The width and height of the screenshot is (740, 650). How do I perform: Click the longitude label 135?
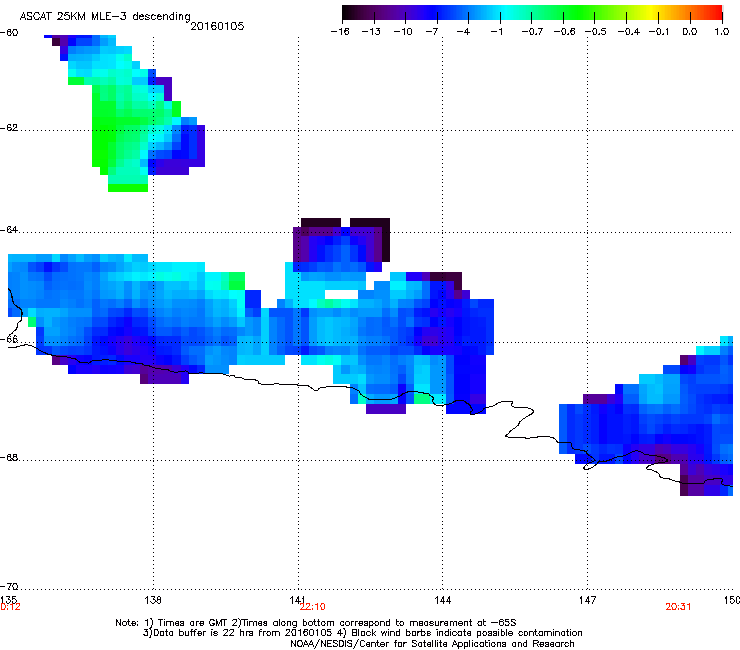pos(8,599)
